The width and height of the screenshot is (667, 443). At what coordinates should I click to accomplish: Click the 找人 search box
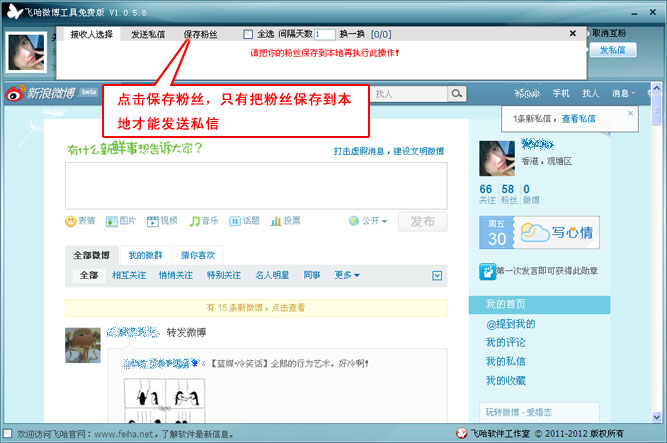[409, 94]
